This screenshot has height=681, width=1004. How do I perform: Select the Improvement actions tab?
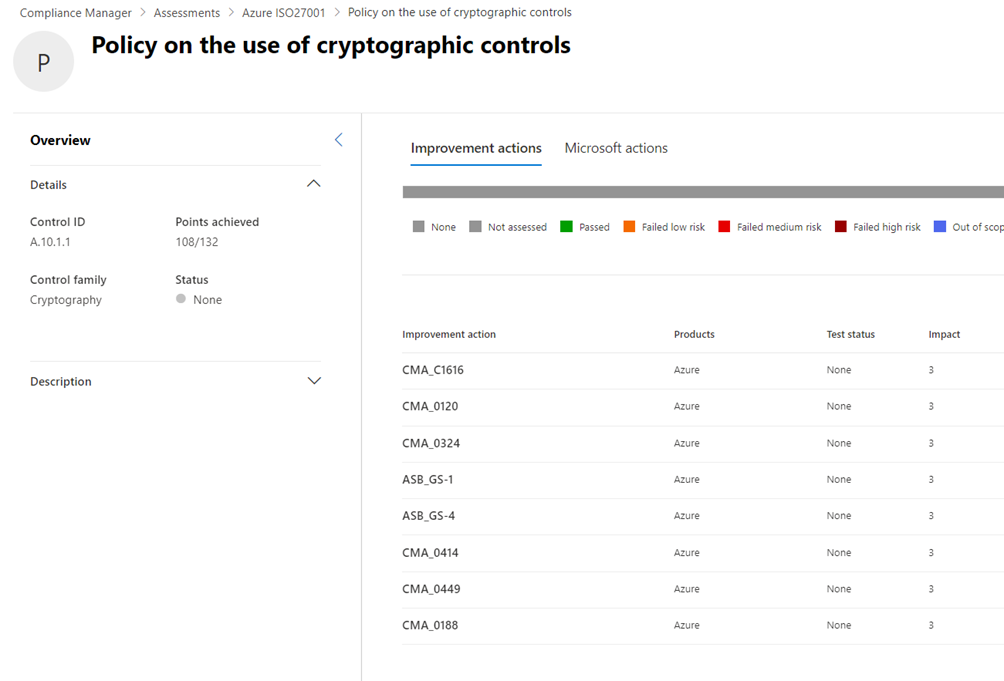point(476,148)
